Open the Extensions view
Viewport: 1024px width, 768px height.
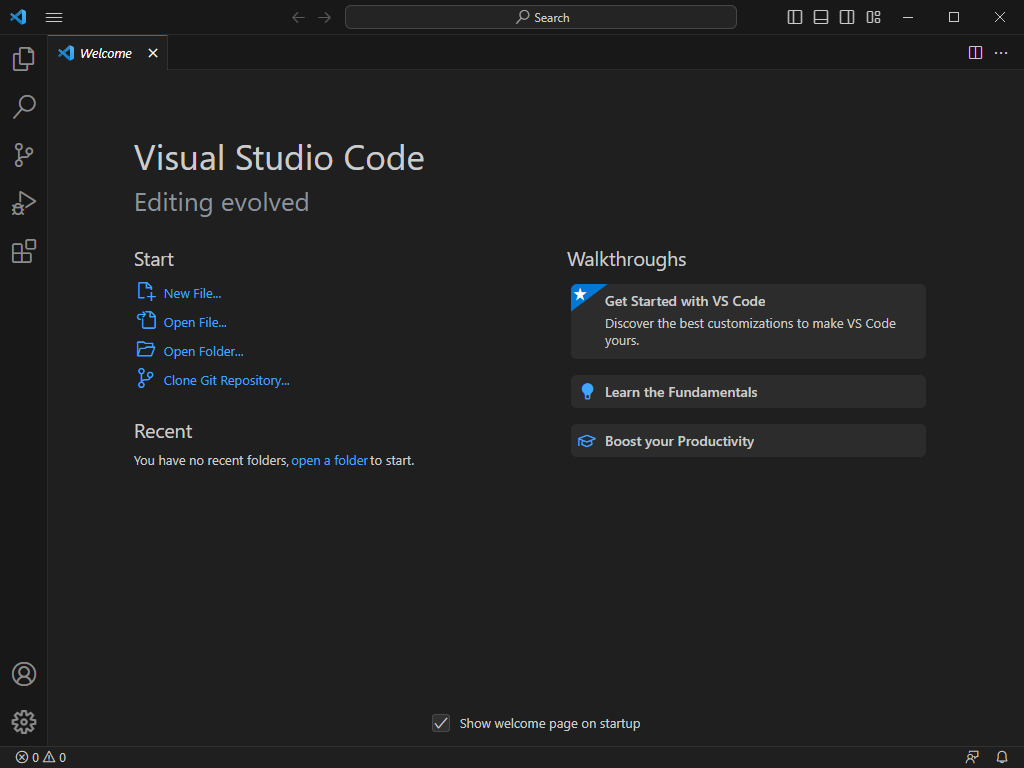(x=24, y=251)
